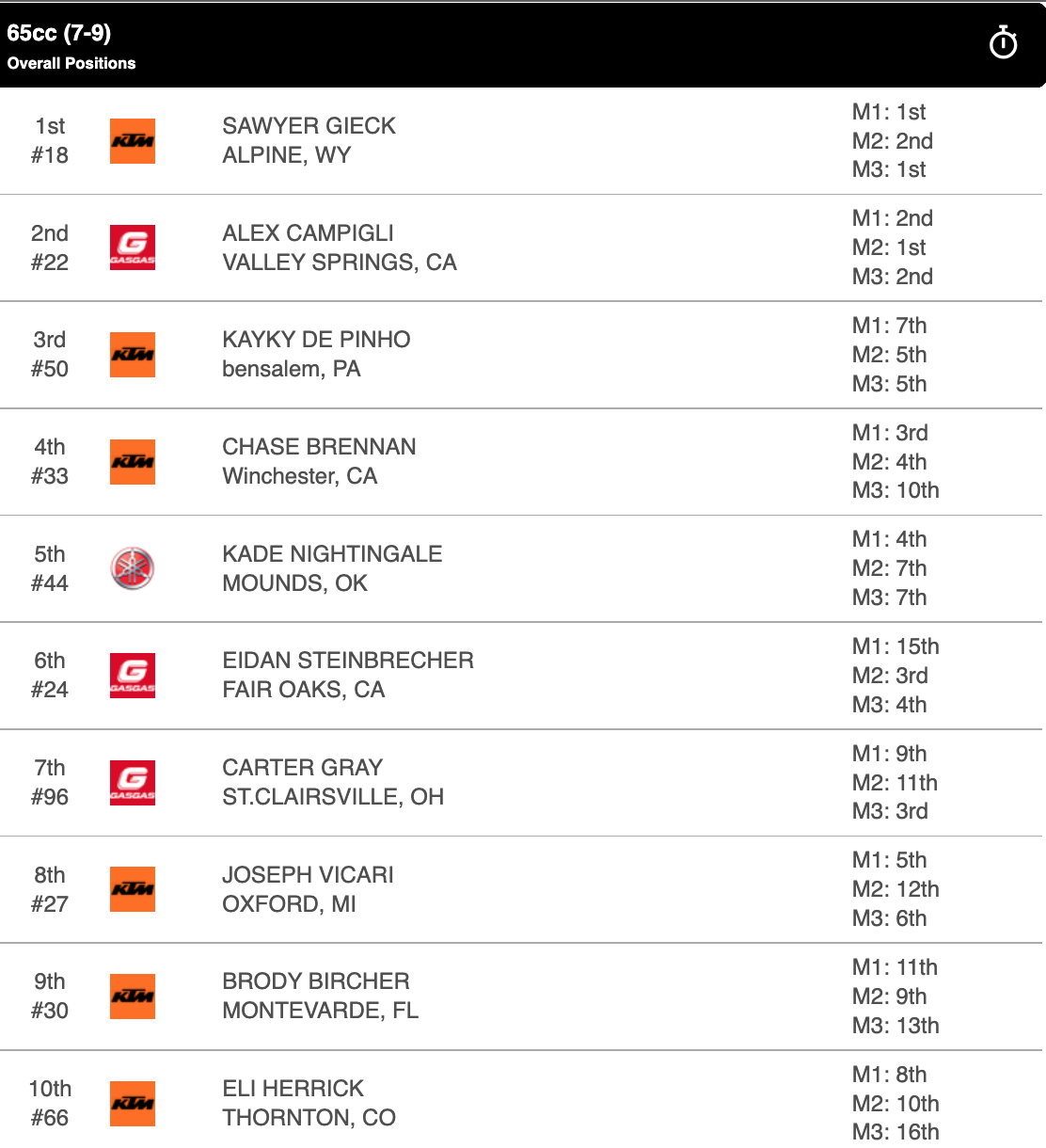Click the 65cc (7-9) class title
1046x1148 pixels.
click(x=59, y=33)
